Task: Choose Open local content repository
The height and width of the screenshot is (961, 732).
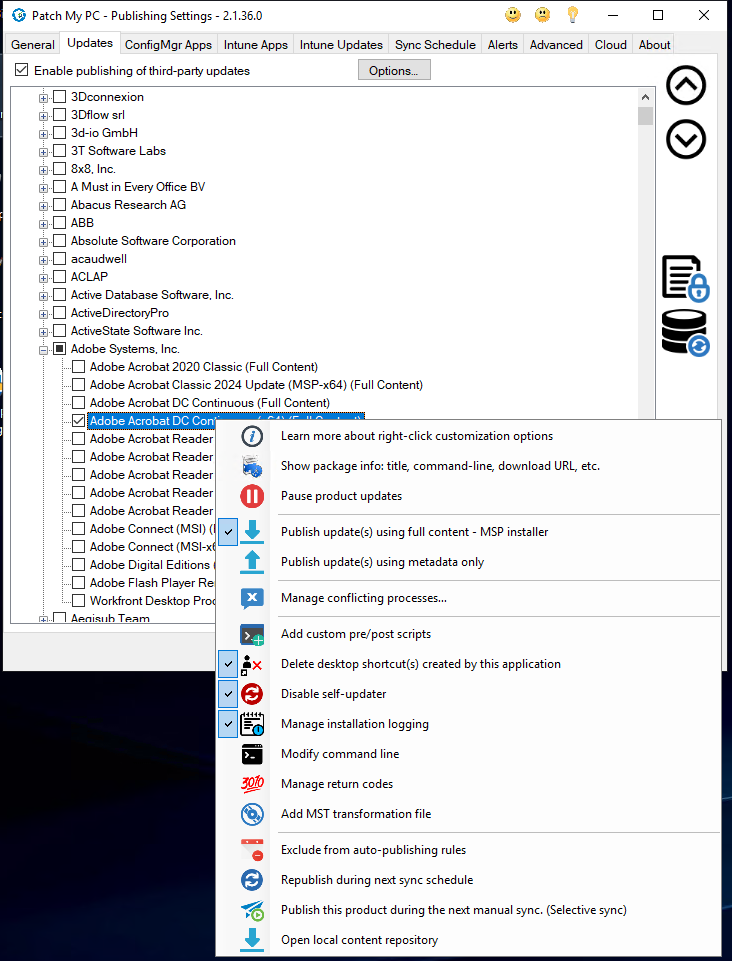Action: (x=359, y=940)
